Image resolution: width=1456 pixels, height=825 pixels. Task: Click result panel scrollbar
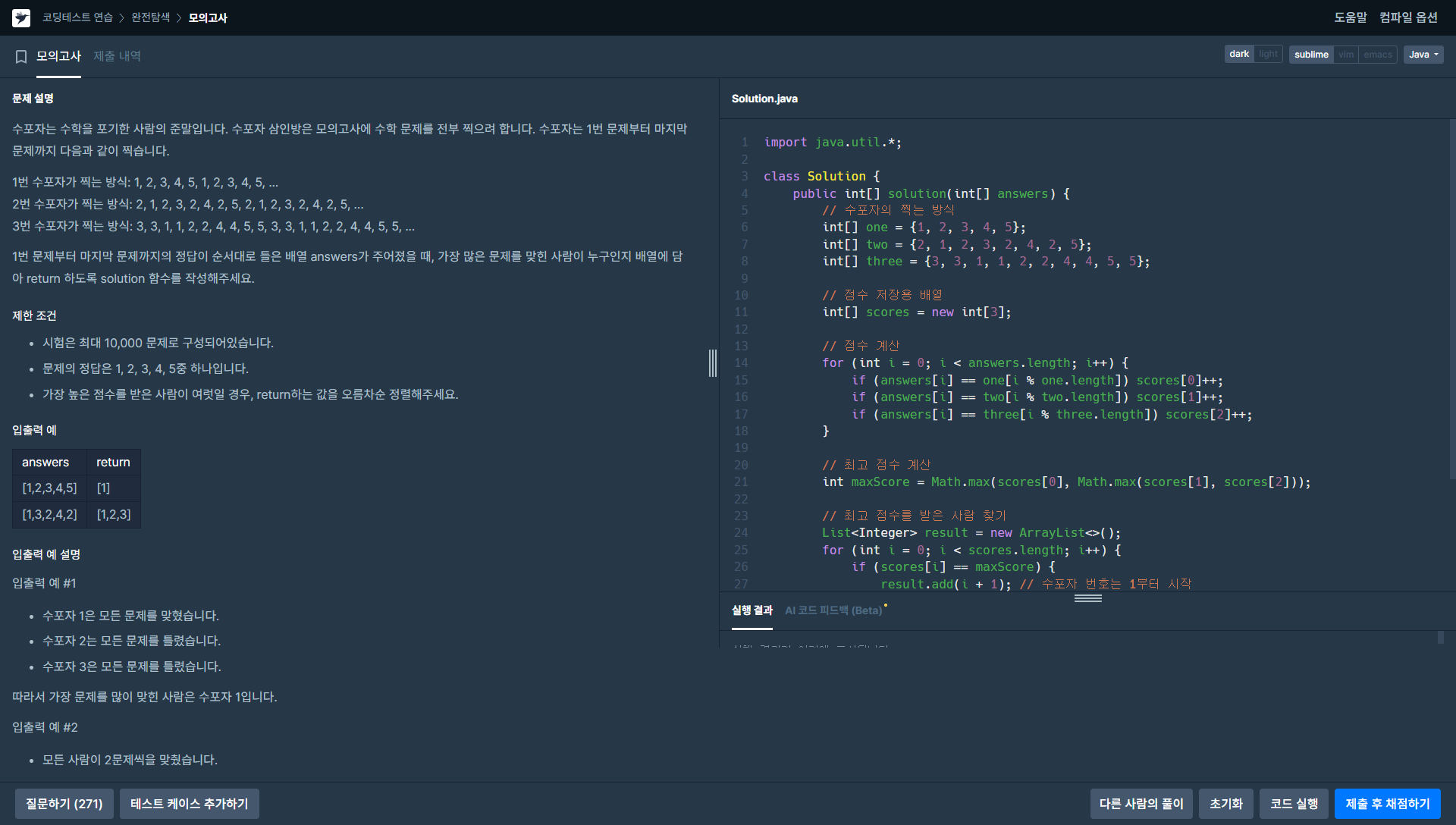pos(1441,638)
